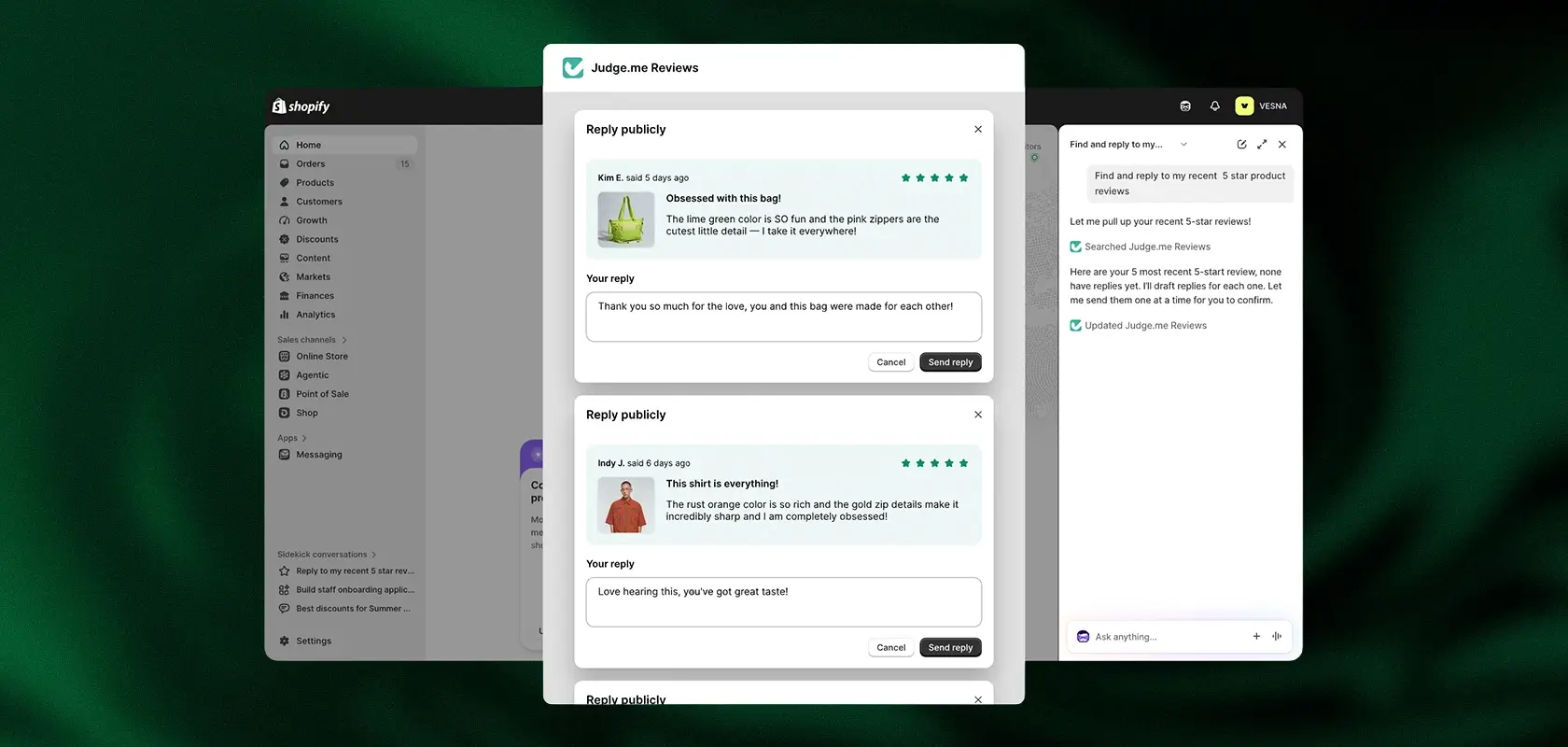Open 'Build staff onboarding applic...' conversation
Screen dimensions: 1568x747
pyautogui.click(x=346, y=590)
